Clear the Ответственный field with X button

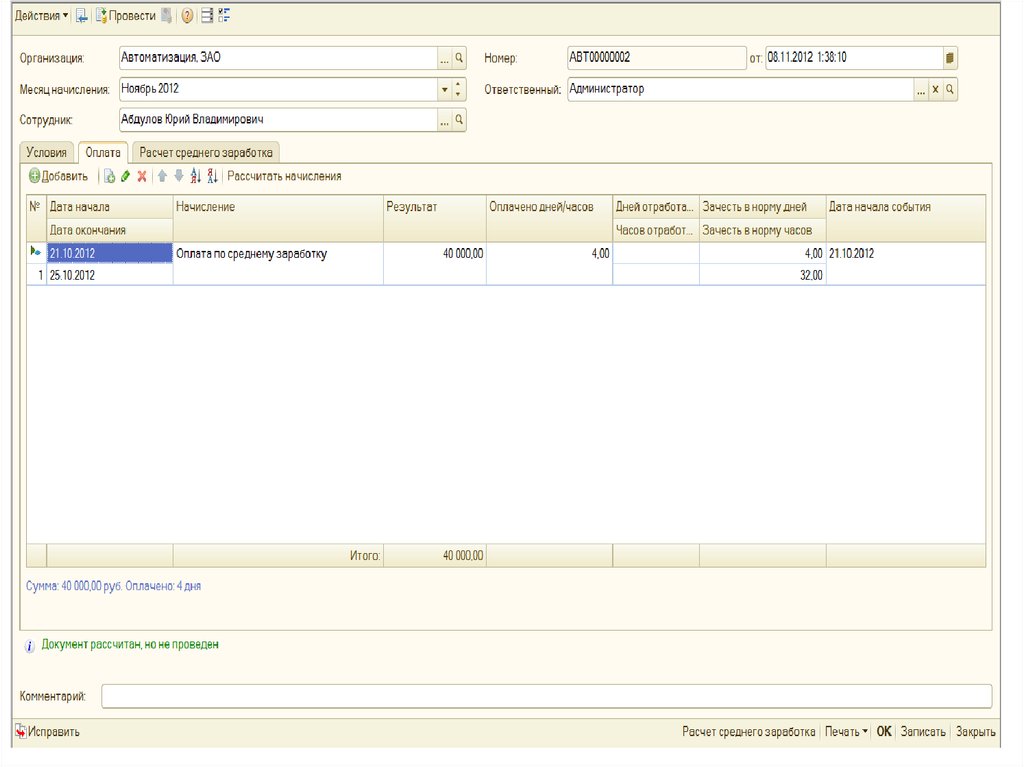pyautogui.click(x=935, y=90)
